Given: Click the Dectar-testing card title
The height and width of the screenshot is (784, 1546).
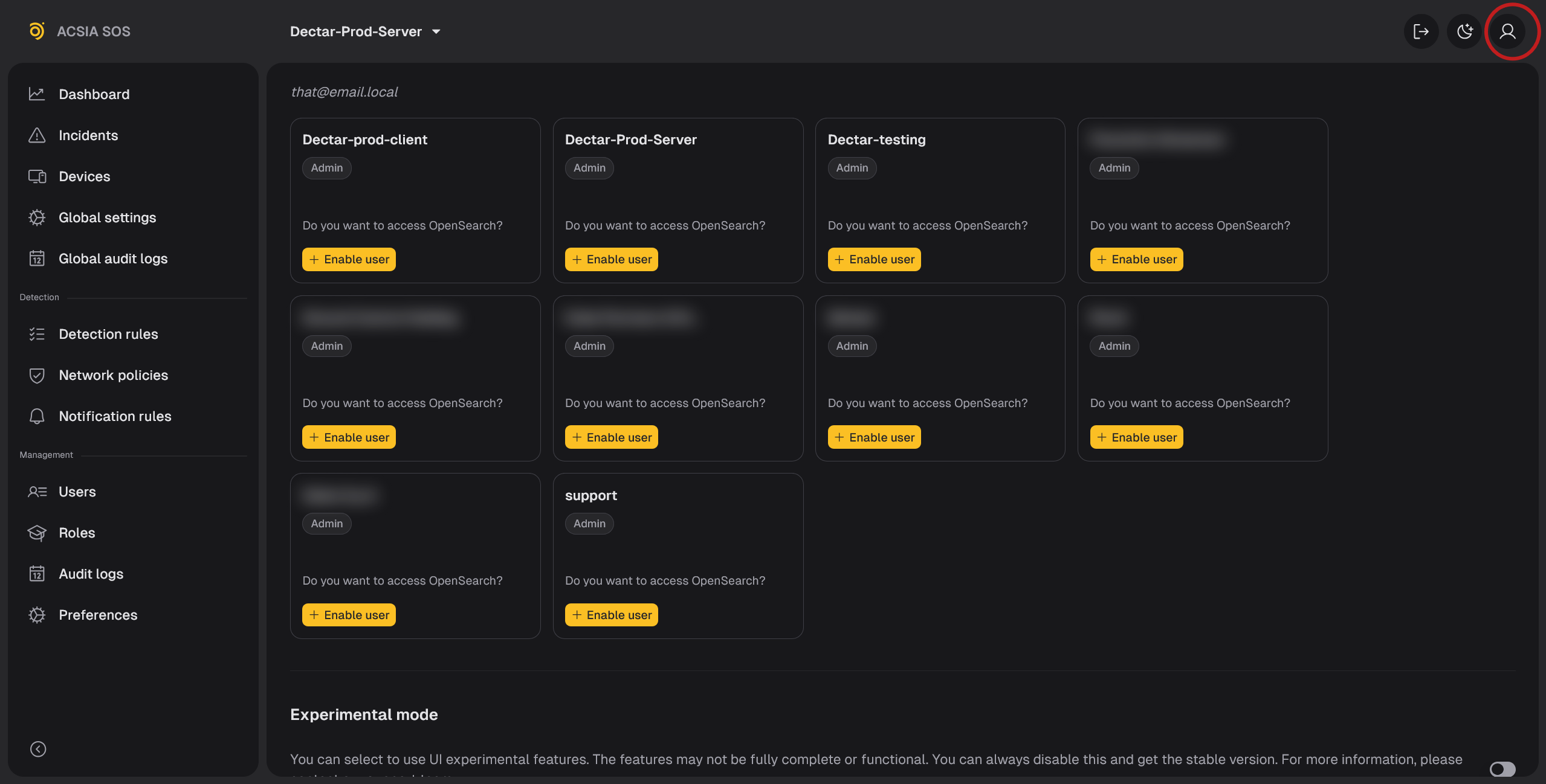Looking at the screenshot, I should tap(876, 140).
